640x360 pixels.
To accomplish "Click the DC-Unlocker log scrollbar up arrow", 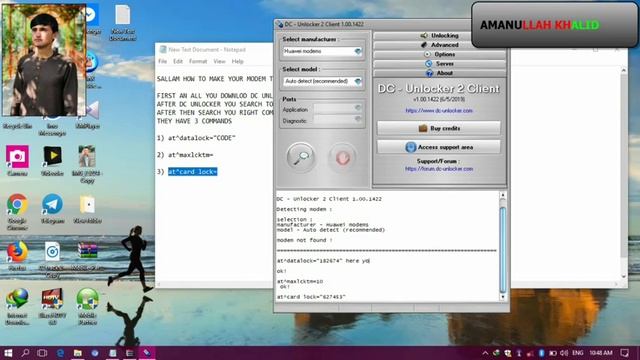I will 503,196.
